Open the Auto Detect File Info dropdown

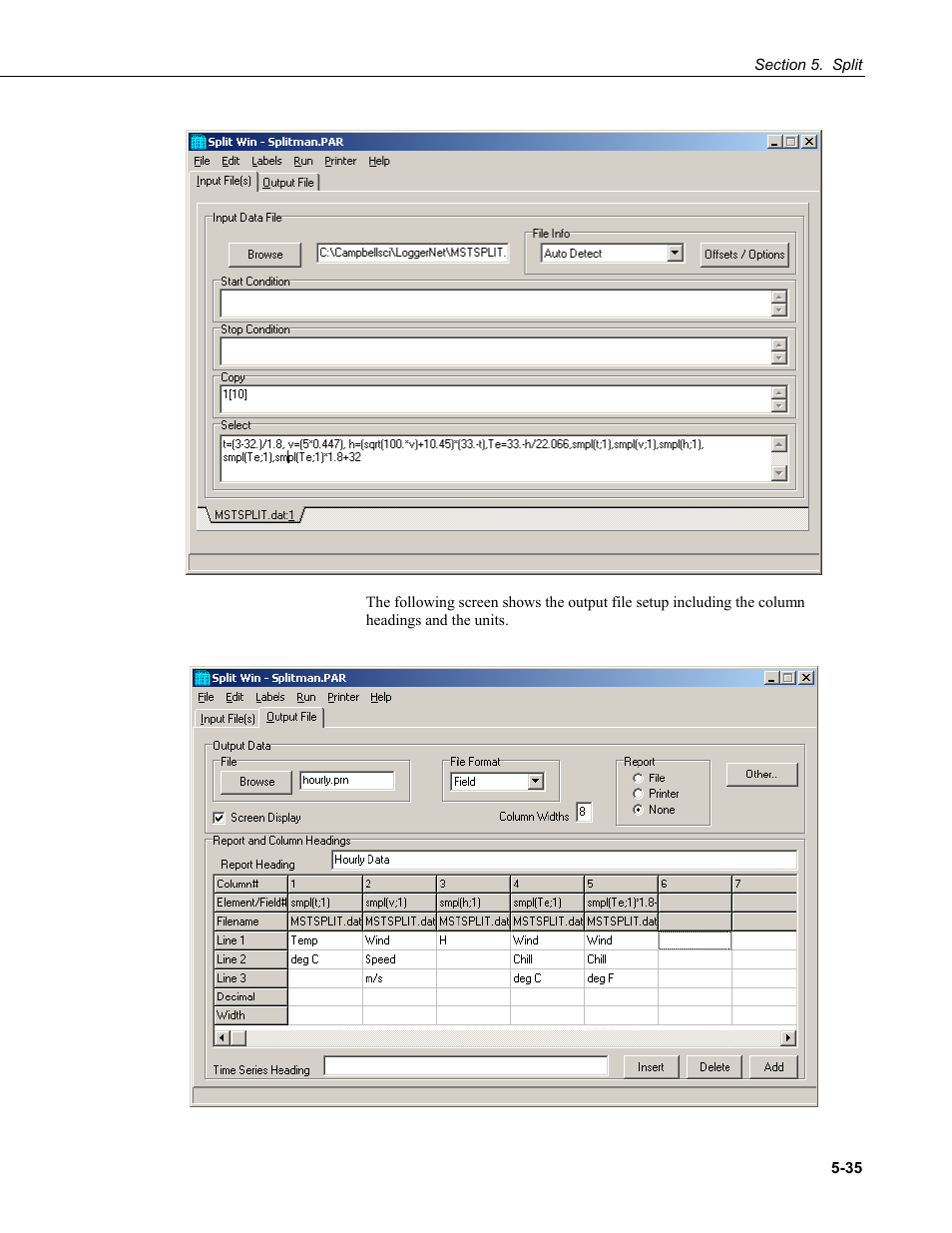(x=675, y=253)
